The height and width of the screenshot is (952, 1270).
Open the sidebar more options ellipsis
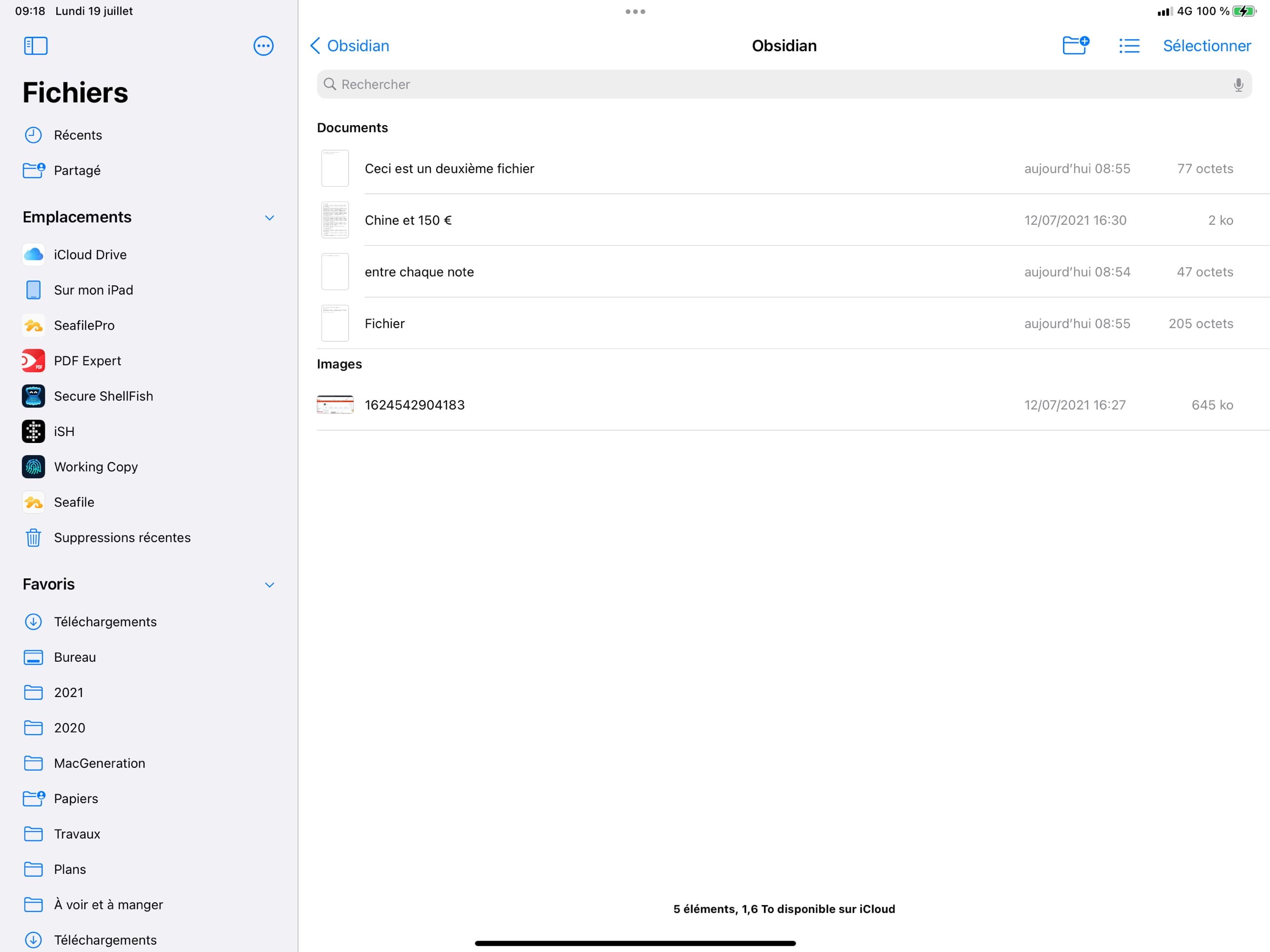[264, 46]
